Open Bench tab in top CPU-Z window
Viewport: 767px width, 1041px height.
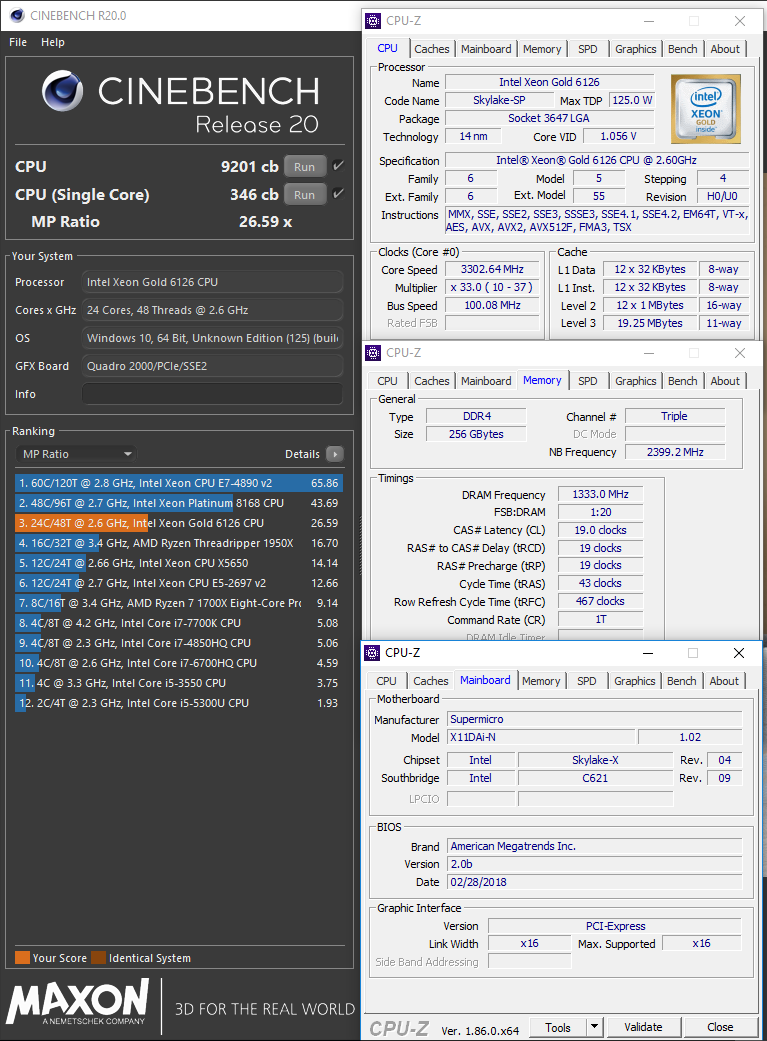point(683,49)
